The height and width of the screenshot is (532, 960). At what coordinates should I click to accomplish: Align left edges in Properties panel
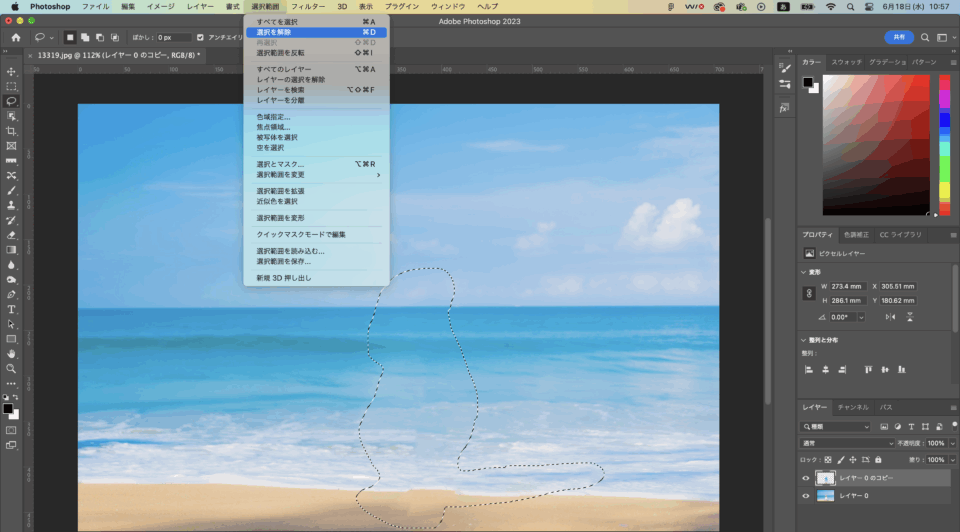809,370
